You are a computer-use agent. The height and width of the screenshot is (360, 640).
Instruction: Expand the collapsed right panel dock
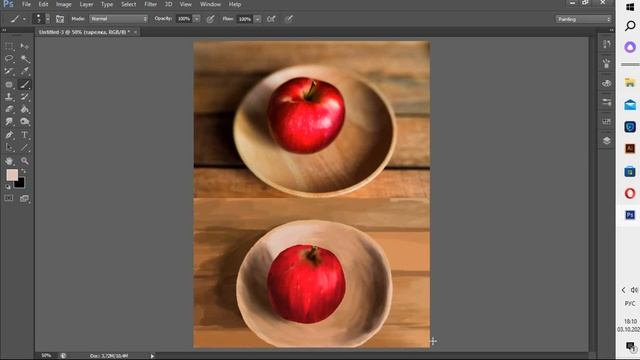pyautogui.click(x=611, y=30)
